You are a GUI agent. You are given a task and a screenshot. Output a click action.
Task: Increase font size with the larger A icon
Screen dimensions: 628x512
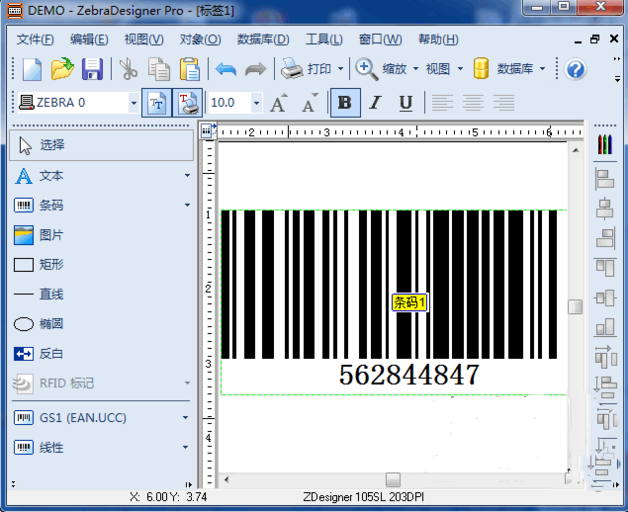pyautogui.click(x=279, y=103)
